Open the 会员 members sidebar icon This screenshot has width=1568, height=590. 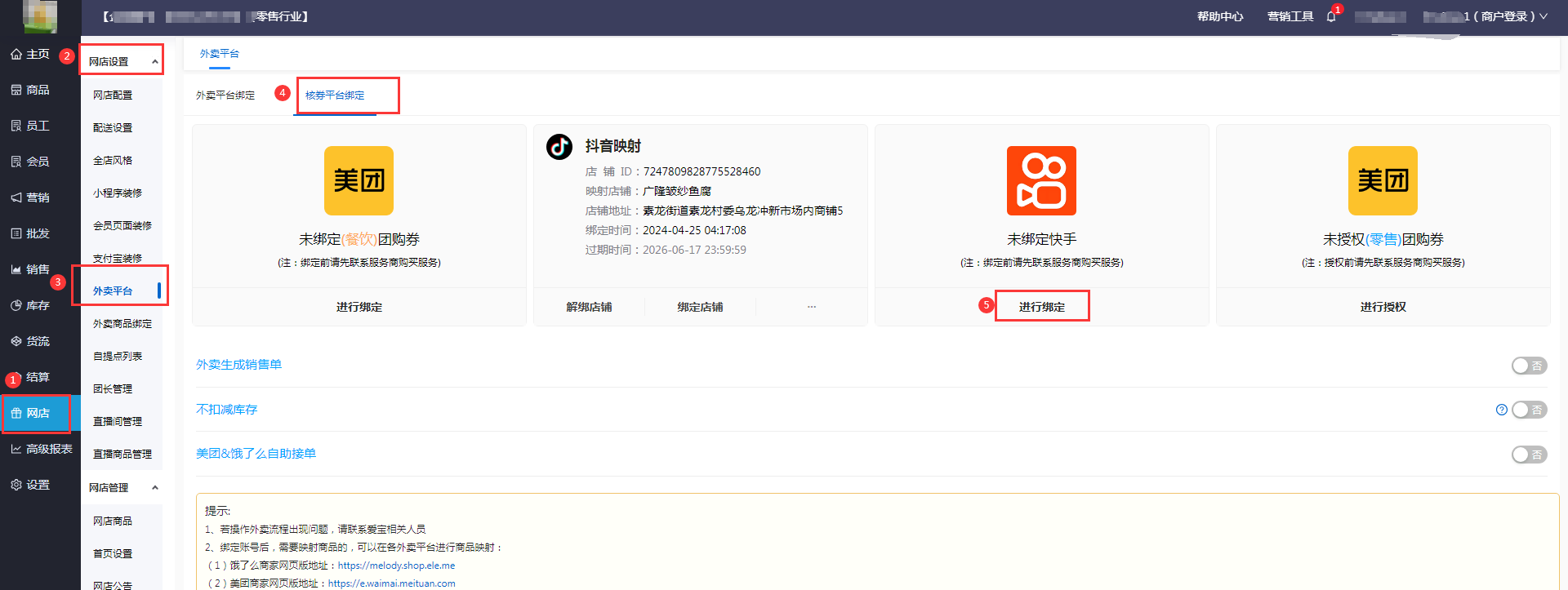click(x=16, y=162)
